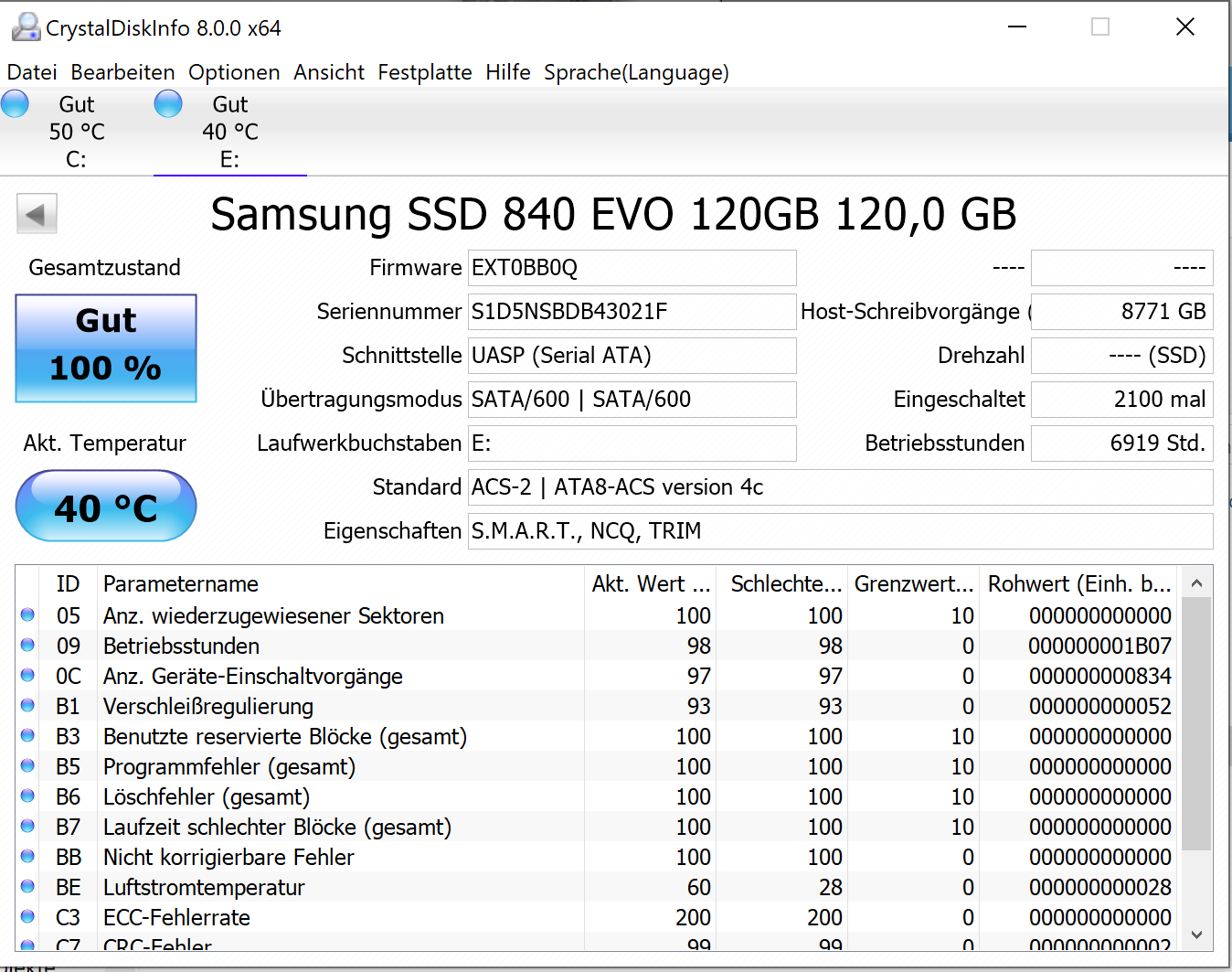Click status dot of row C3 ECC-Fehlerrate

click(27, 917)
